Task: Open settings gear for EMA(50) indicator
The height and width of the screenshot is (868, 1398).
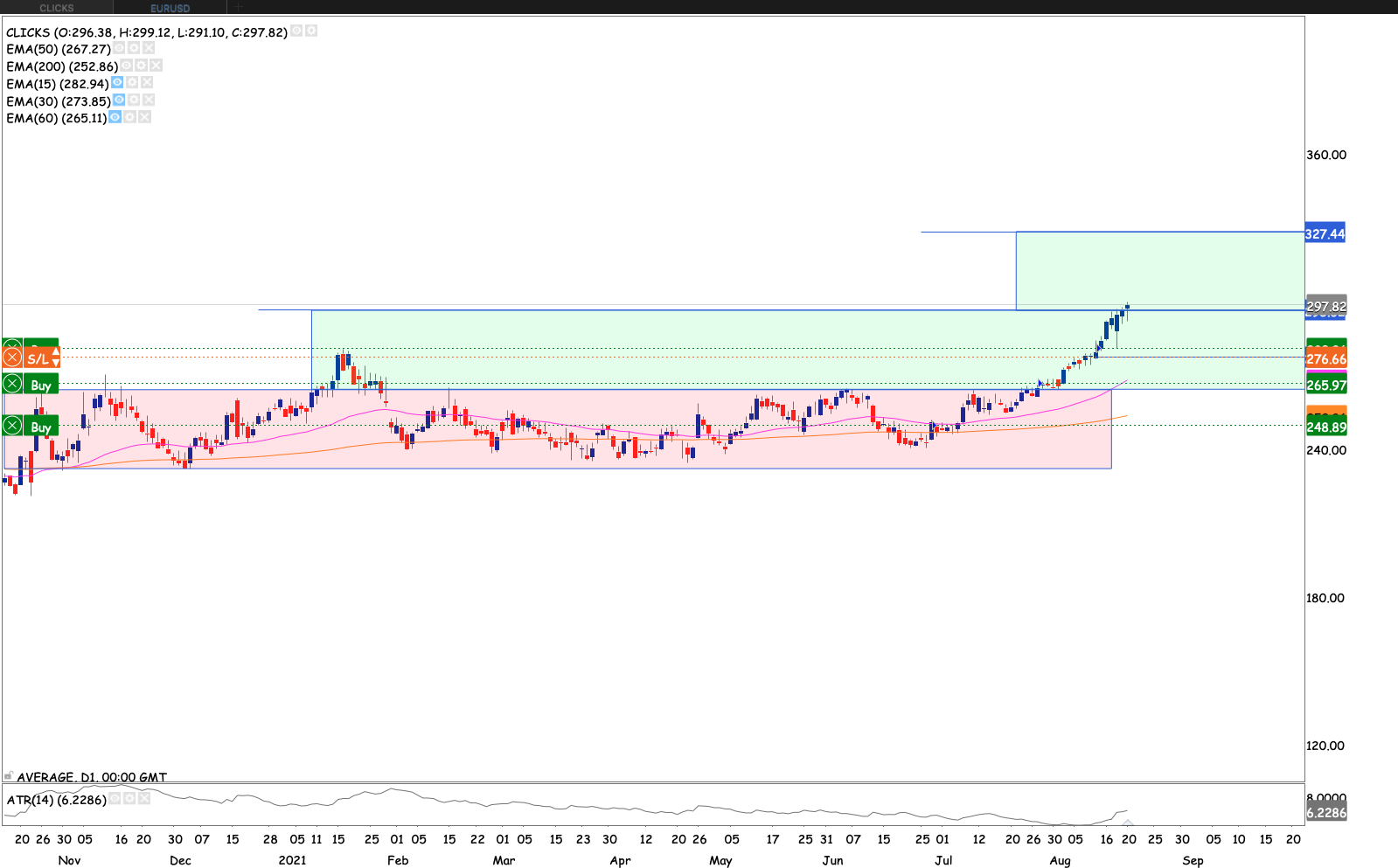Action: (134, 48)
